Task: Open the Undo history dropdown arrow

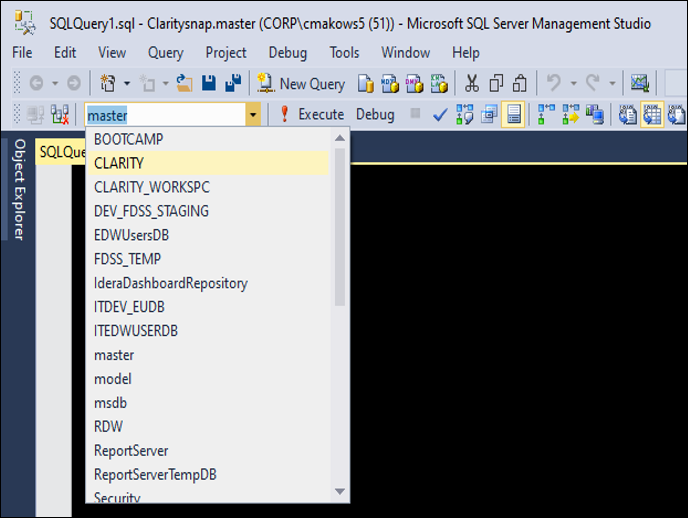Action: pyautogui.click(x=572, y=84)
